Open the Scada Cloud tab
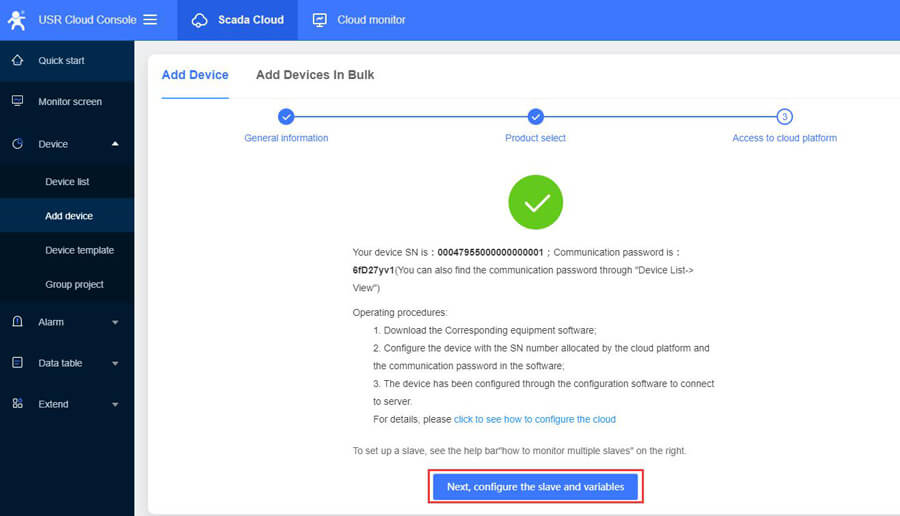The image size is (900, 516). click(238, 20)
